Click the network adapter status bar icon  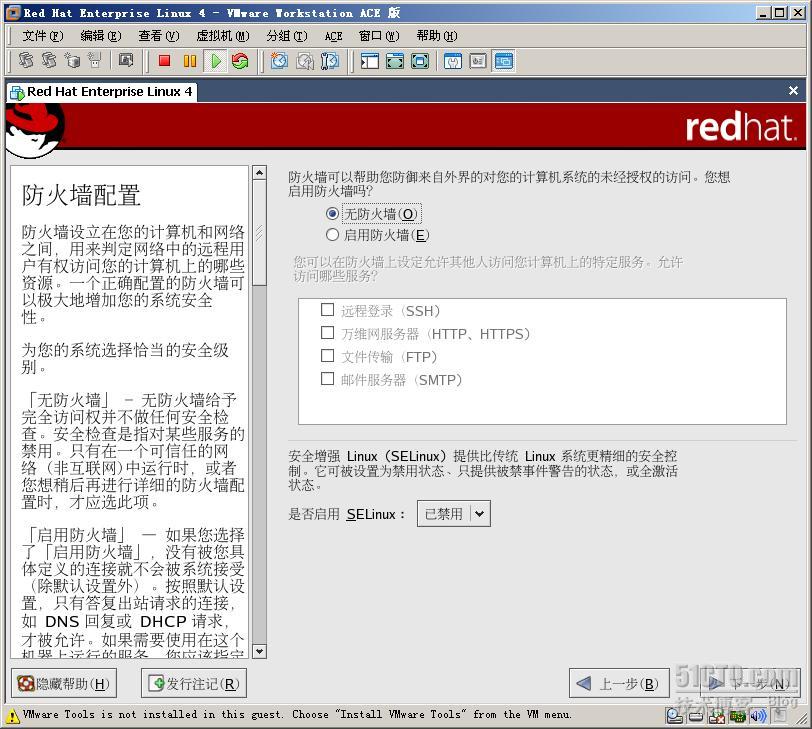click(737, 717)
